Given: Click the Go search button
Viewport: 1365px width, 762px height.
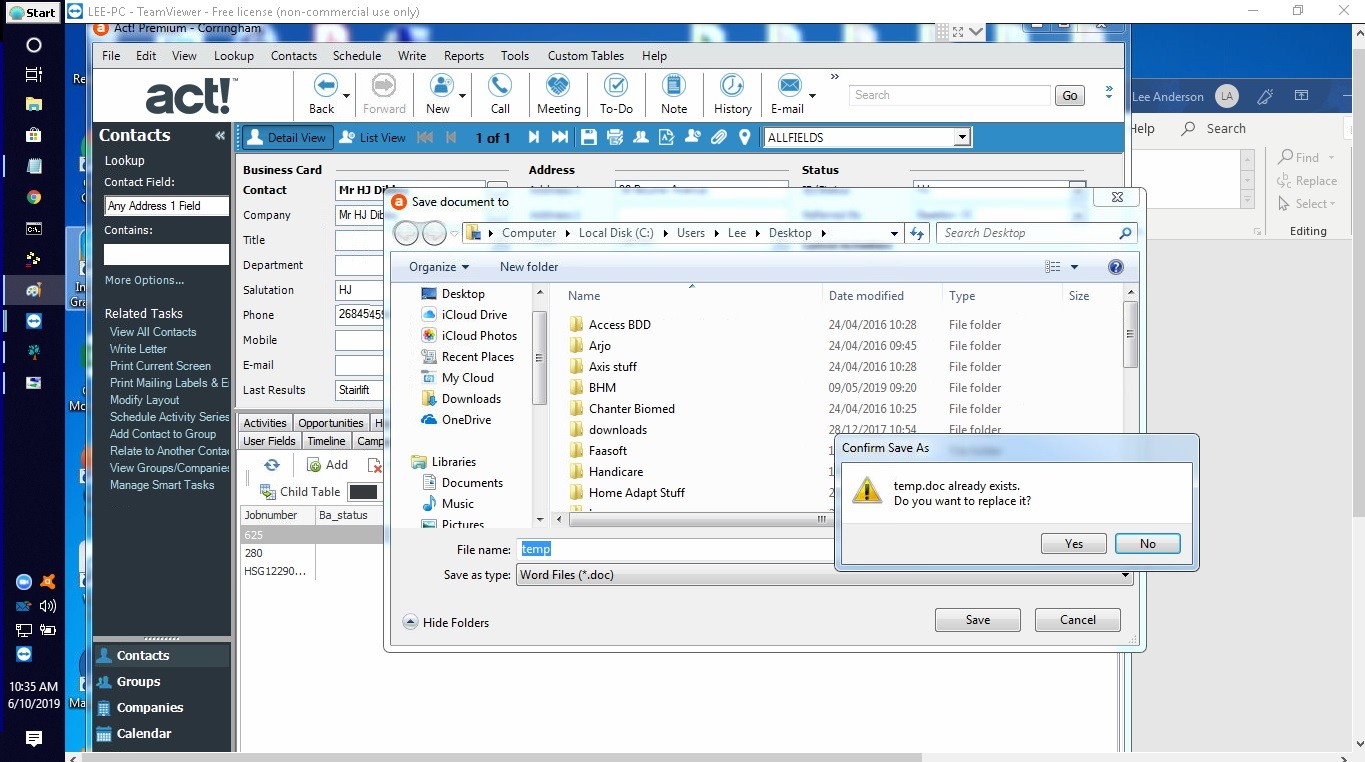Looking at the screenshot, I should pyautogui.click(x=1070, y=96).
